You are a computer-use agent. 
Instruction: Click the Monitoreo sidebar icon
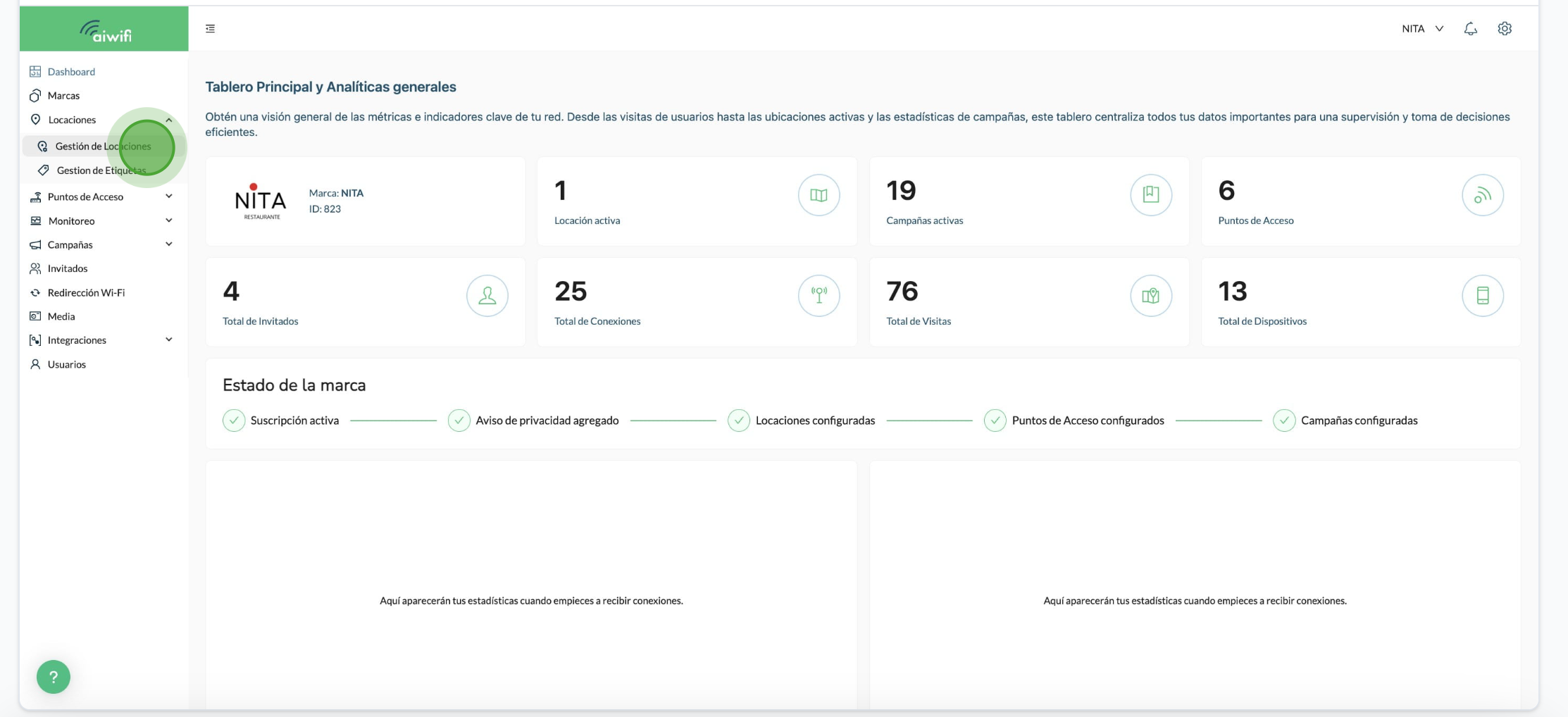(x=35, y=220)
